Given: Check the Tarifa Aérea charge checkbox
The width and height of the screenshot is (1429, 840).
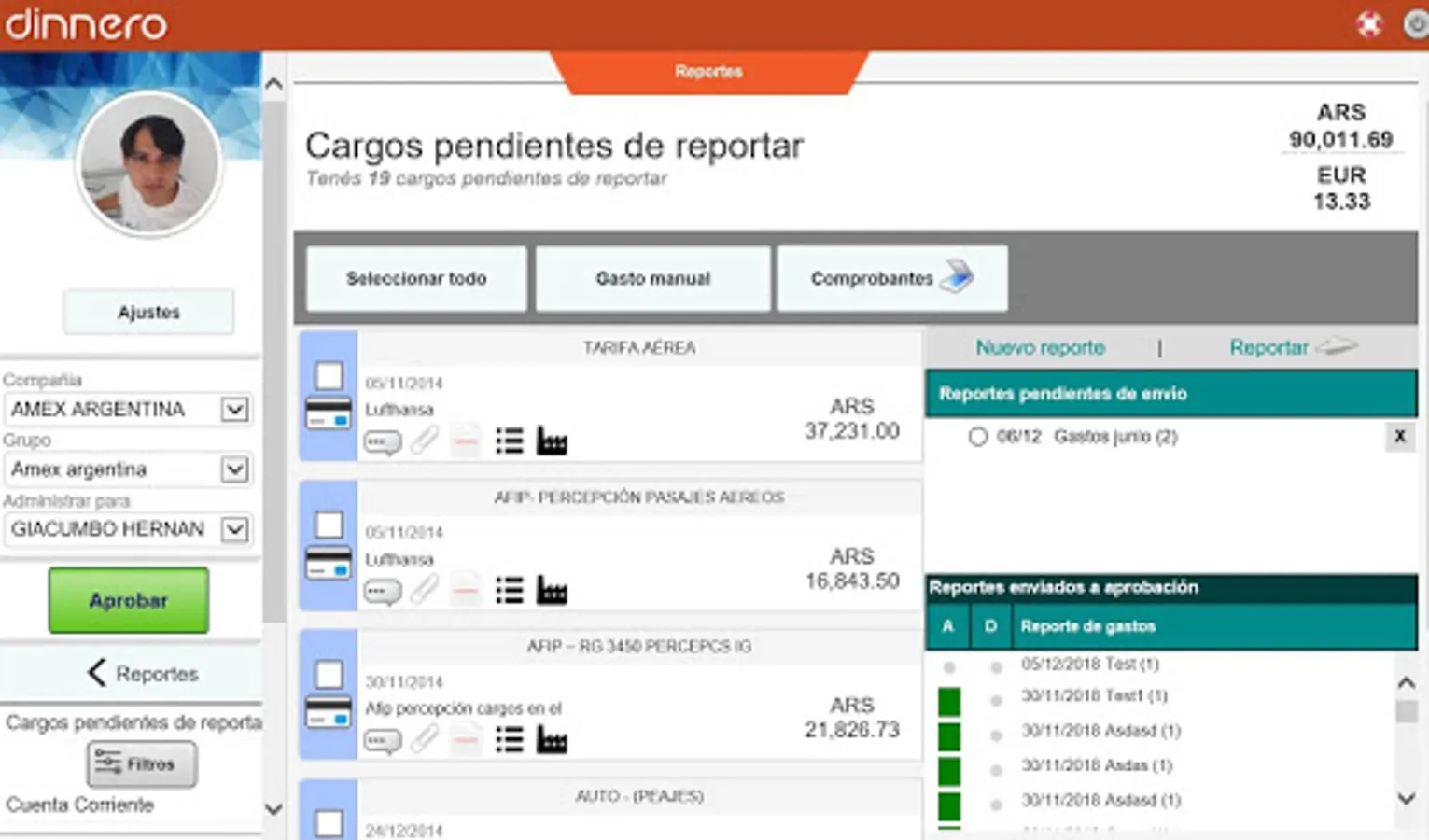Looking at the screenshot, I should [x=329, y=376].
